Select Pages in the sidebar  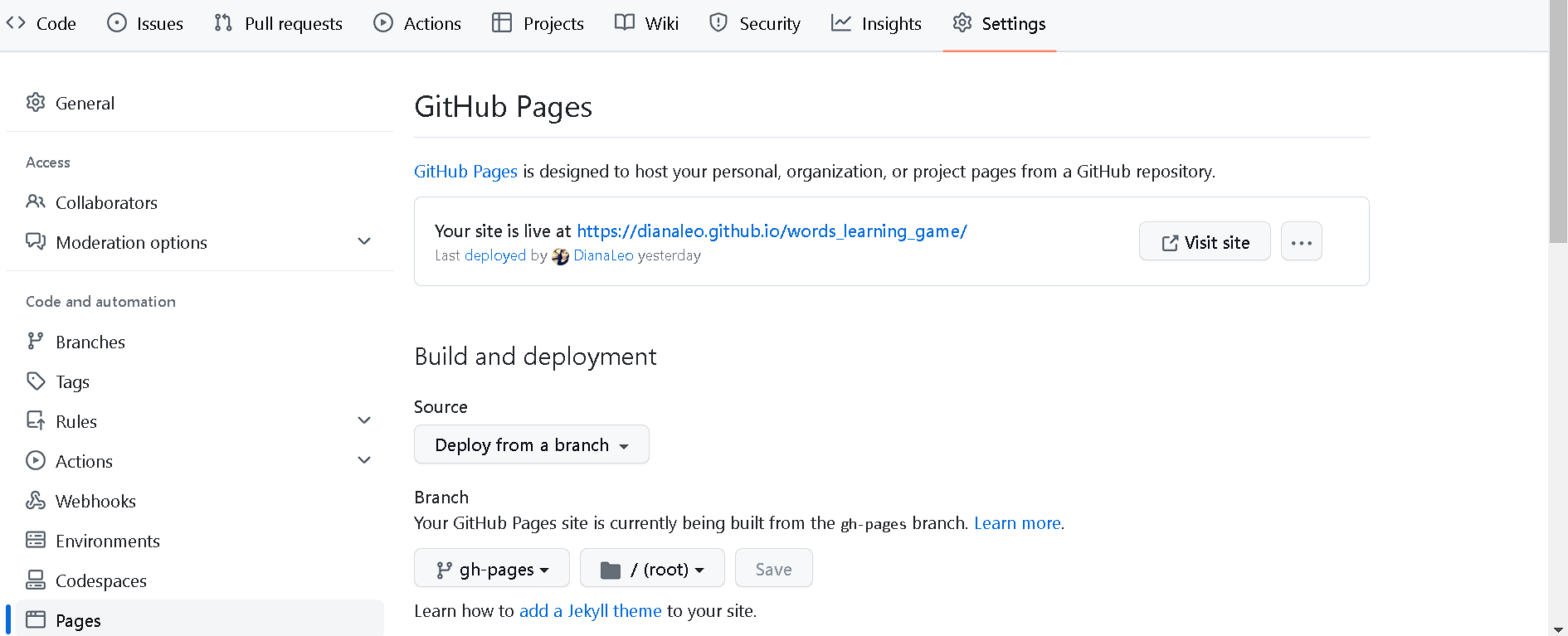tap(200, 619)
